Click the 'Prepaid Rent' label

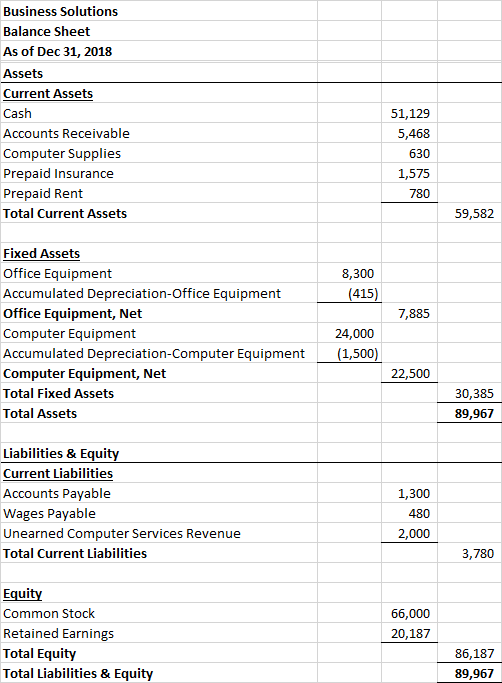pos(43,193)
